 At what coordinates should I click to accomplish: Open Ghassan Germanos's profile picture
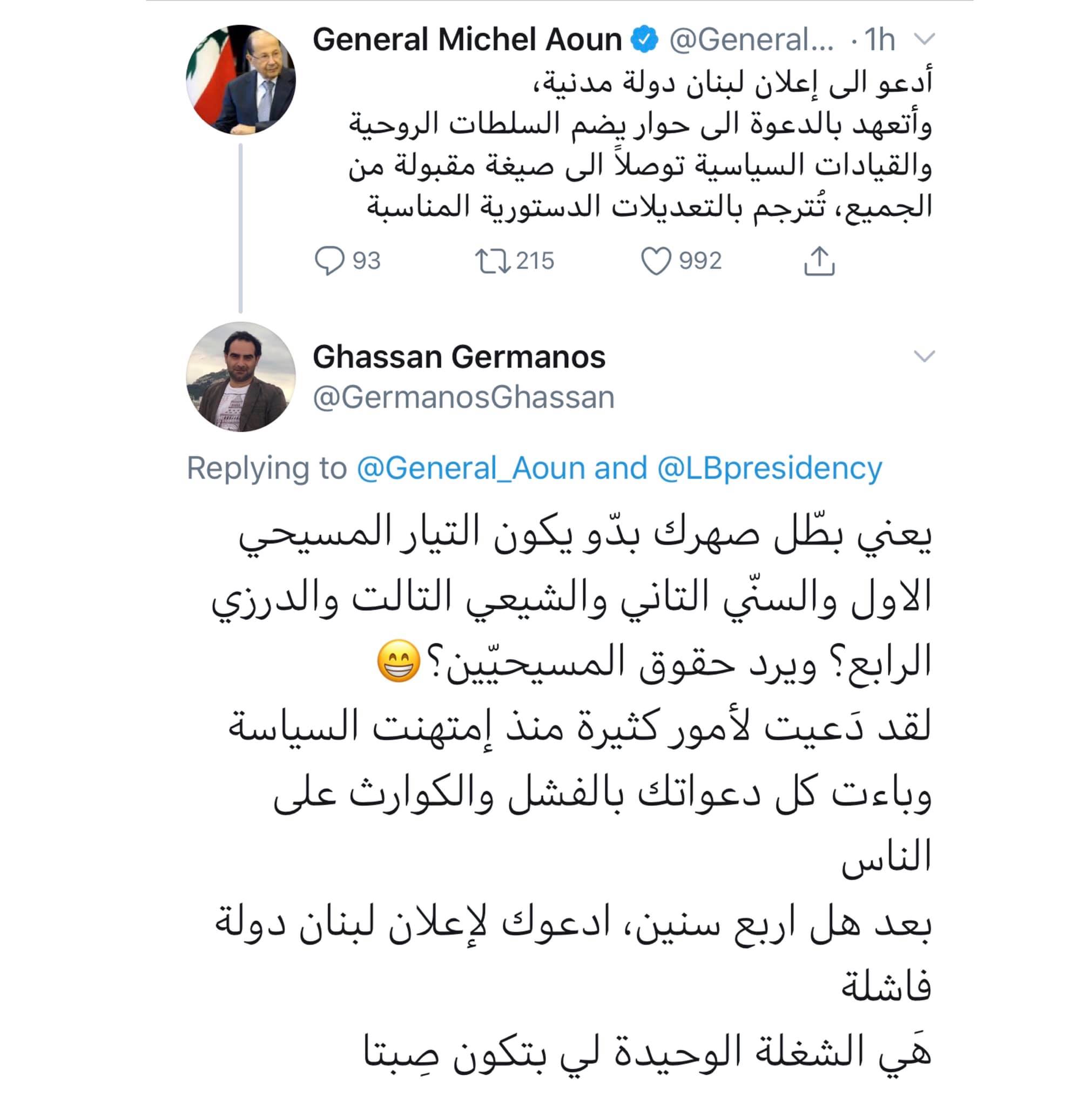240,377
